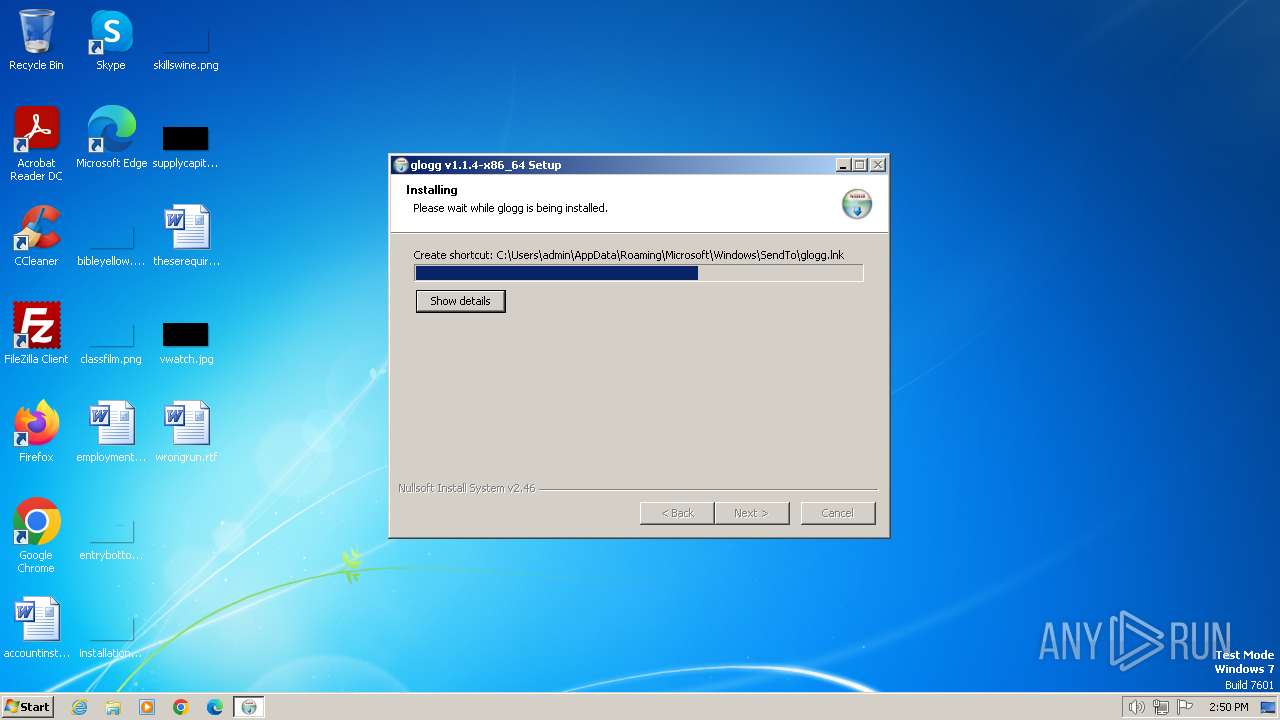1280x720 pixels.
Task: Select the theserequir... document icon
Action: coord(186,236)
